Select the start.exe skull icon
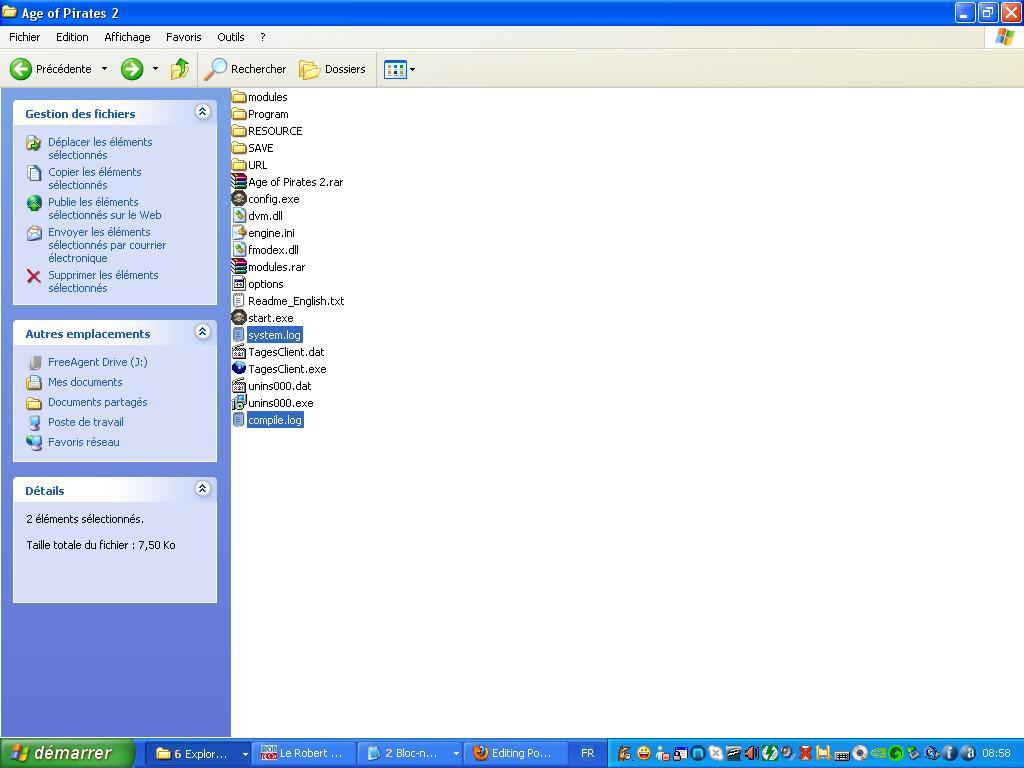This screenshot has height=768, width=1024. 239,317
